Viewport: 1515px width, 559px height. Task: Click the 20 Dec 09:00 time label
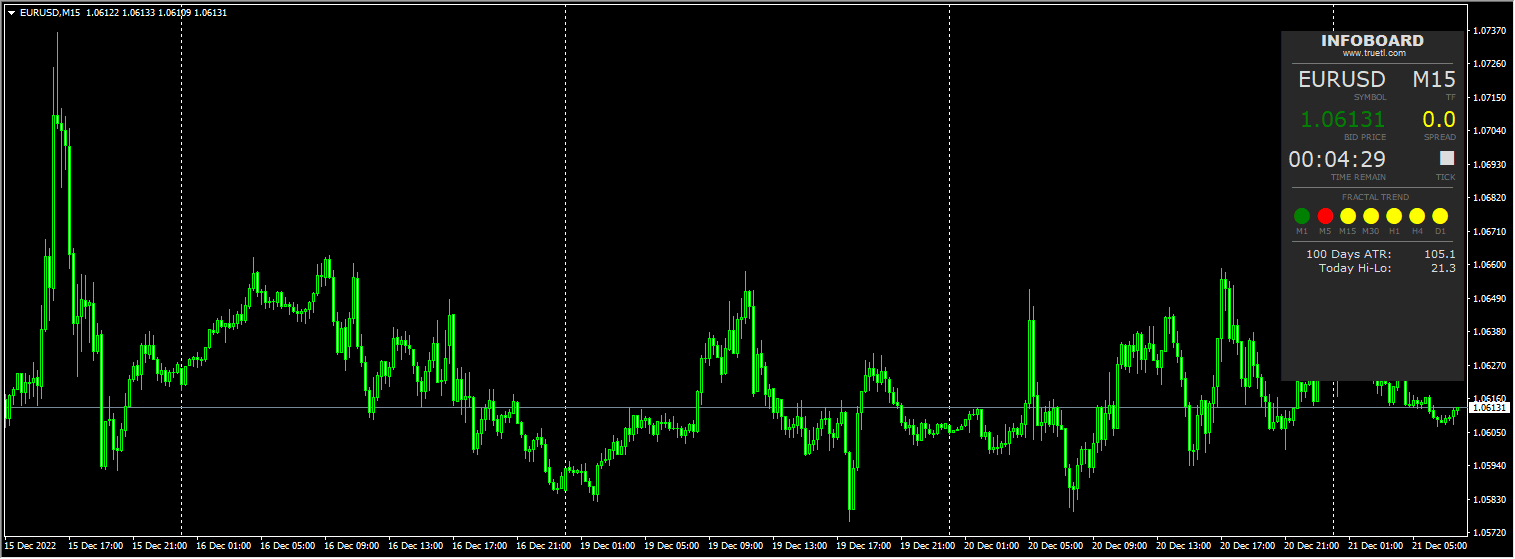click(1120, 546)
